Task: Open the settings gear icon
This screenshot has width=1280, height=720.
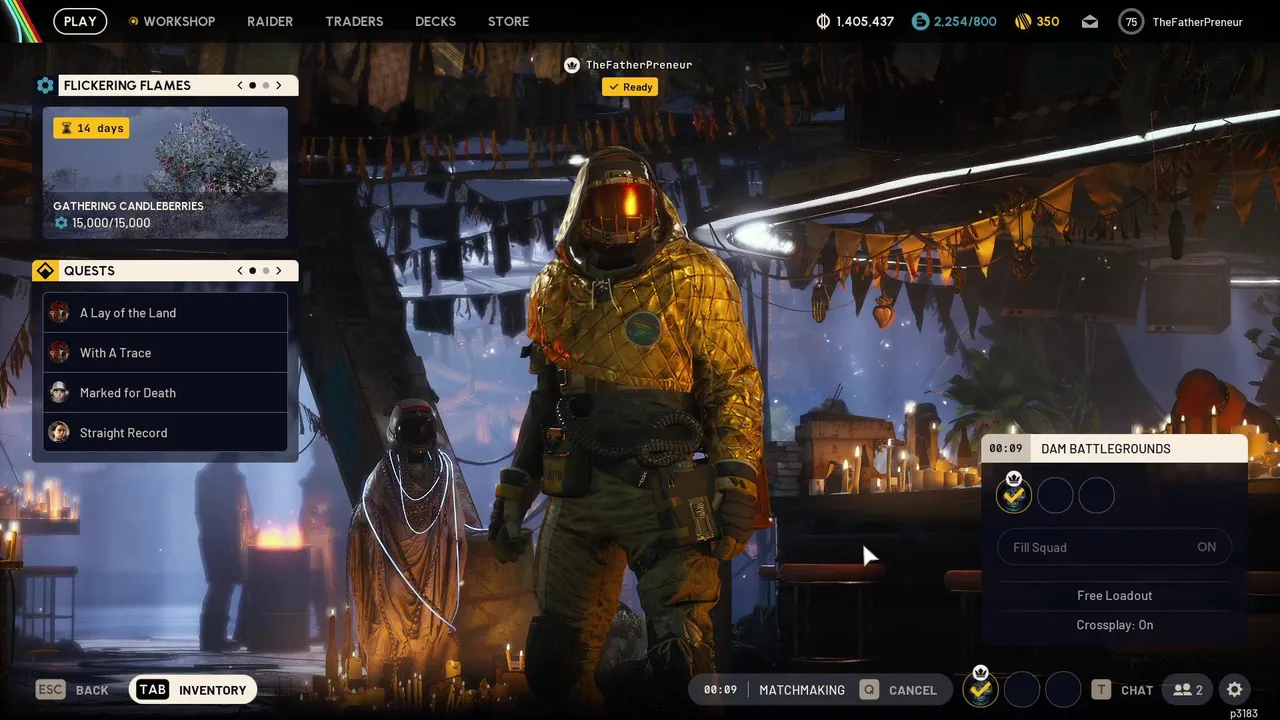Action: 1235,690
